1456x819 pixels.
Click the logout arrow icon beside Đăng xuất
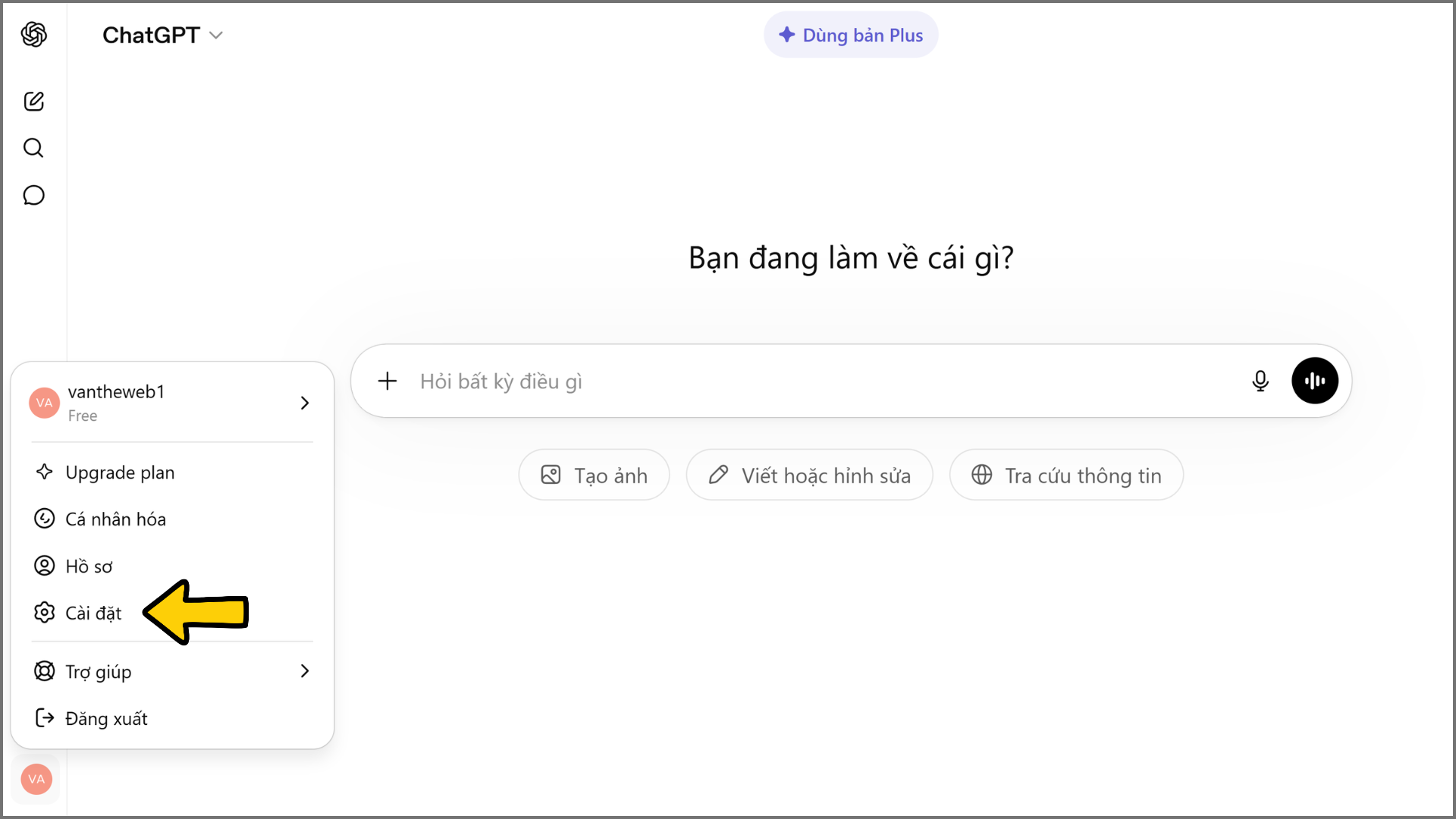click(45, 718)
